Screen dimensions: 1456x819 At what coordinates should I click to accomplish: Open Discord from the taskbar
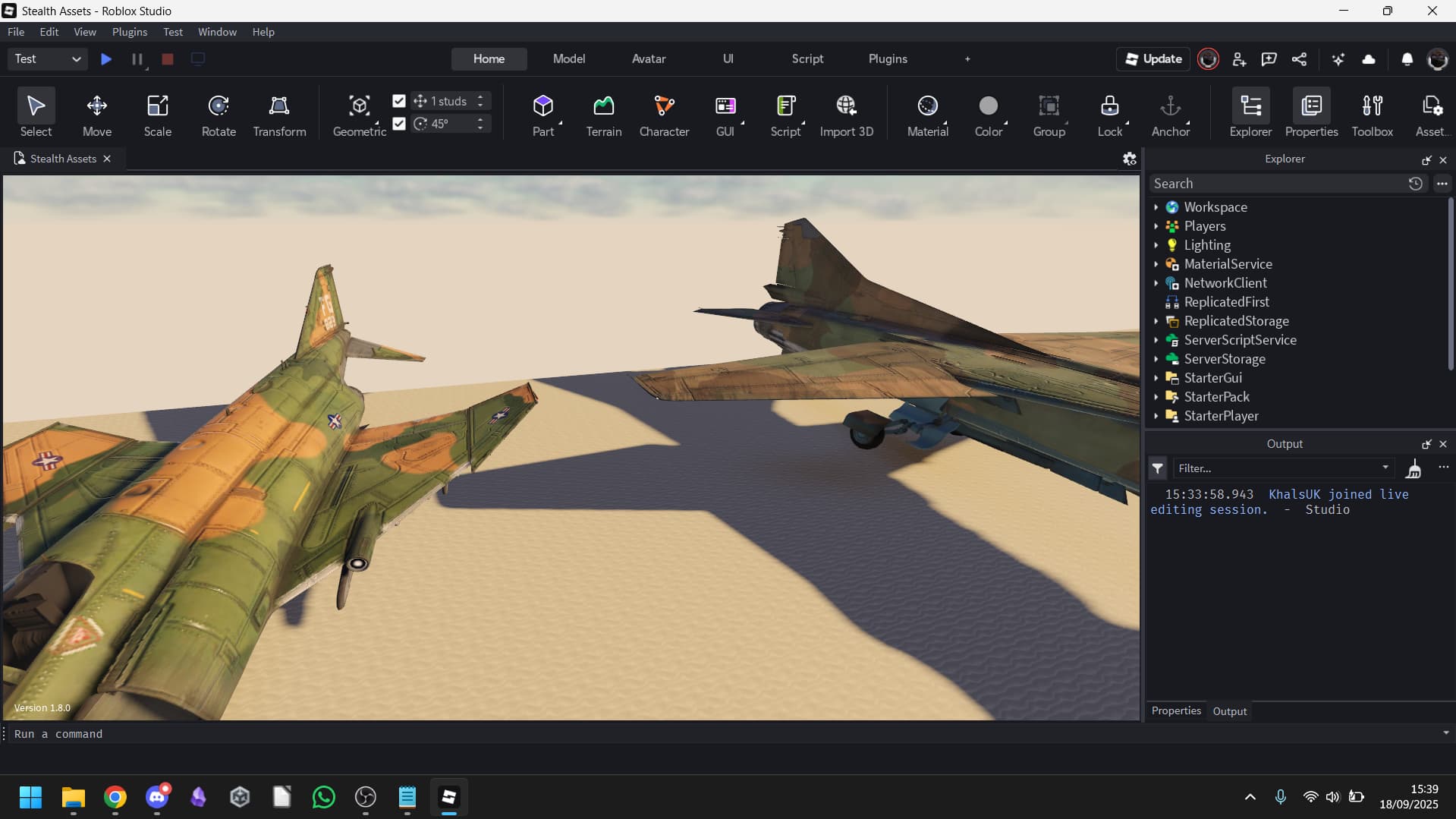pyautogui.click(x=157, y=797)
